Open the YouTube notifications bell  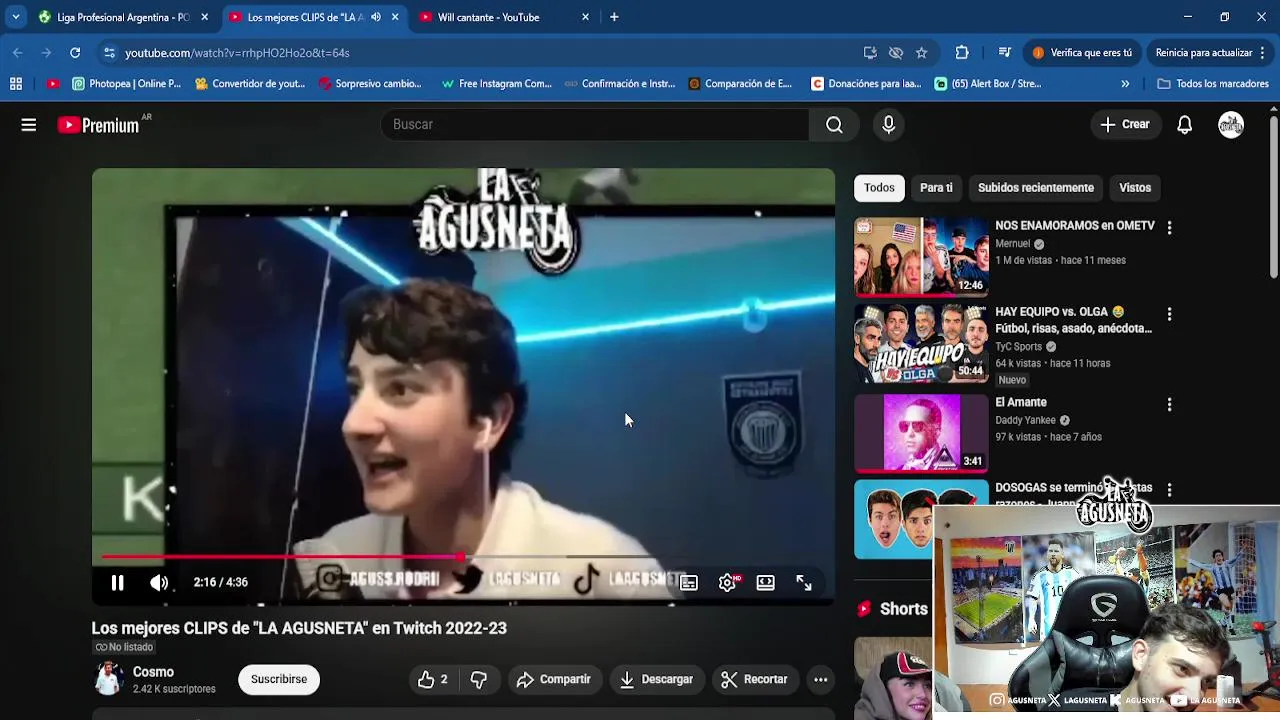[x=1184, y=125]
